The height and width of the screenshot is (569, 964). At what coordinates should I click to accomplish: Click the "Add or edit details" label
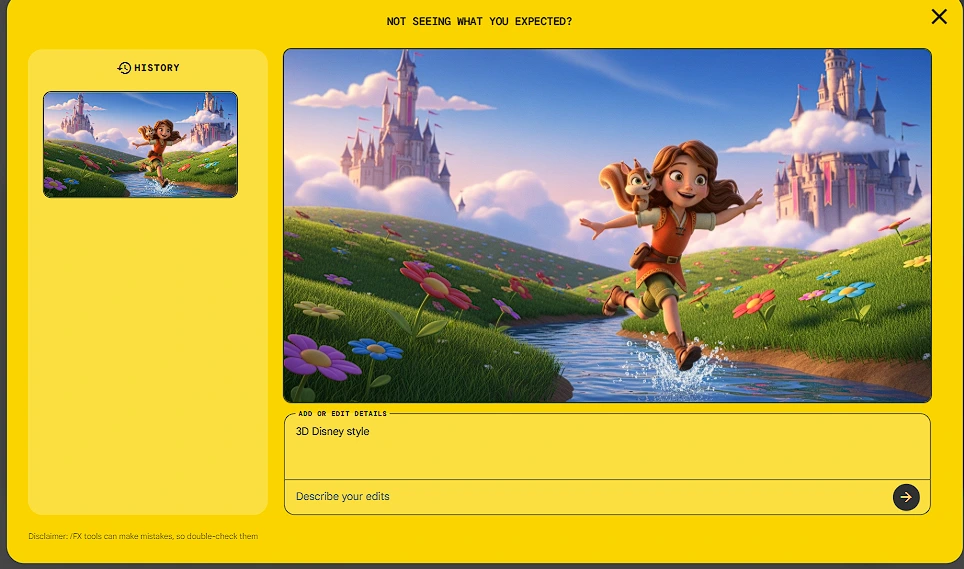pyautogui.click(x=342, y=414)
